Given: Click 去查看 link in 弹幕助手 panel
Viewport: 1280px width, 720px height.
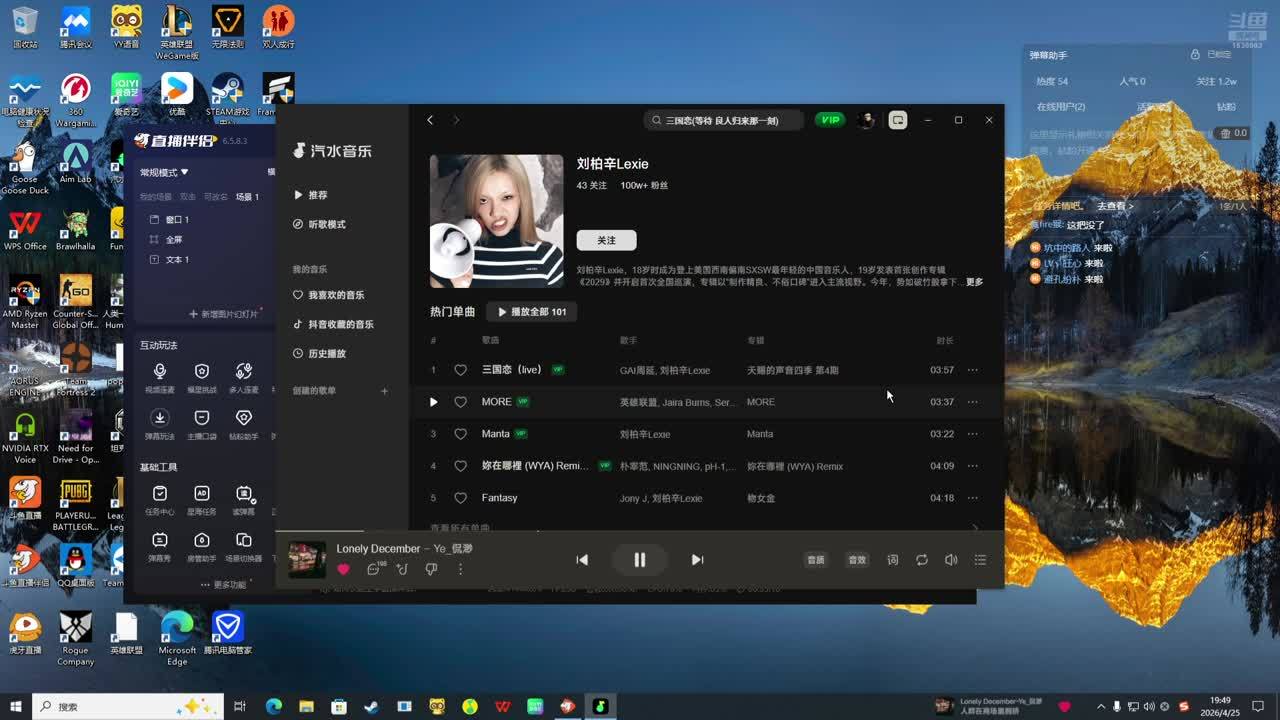Looking at the screenshot, I should tap(1115, 206).
